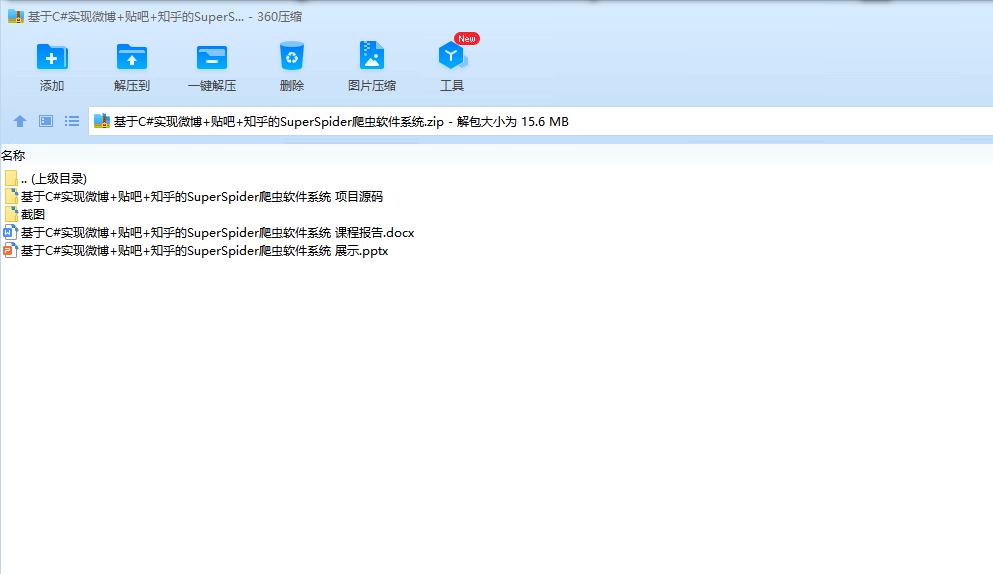Viewport: 993px width, 574px height.
Task: Switch to the icon view mode button
Action: pos(46,121)
